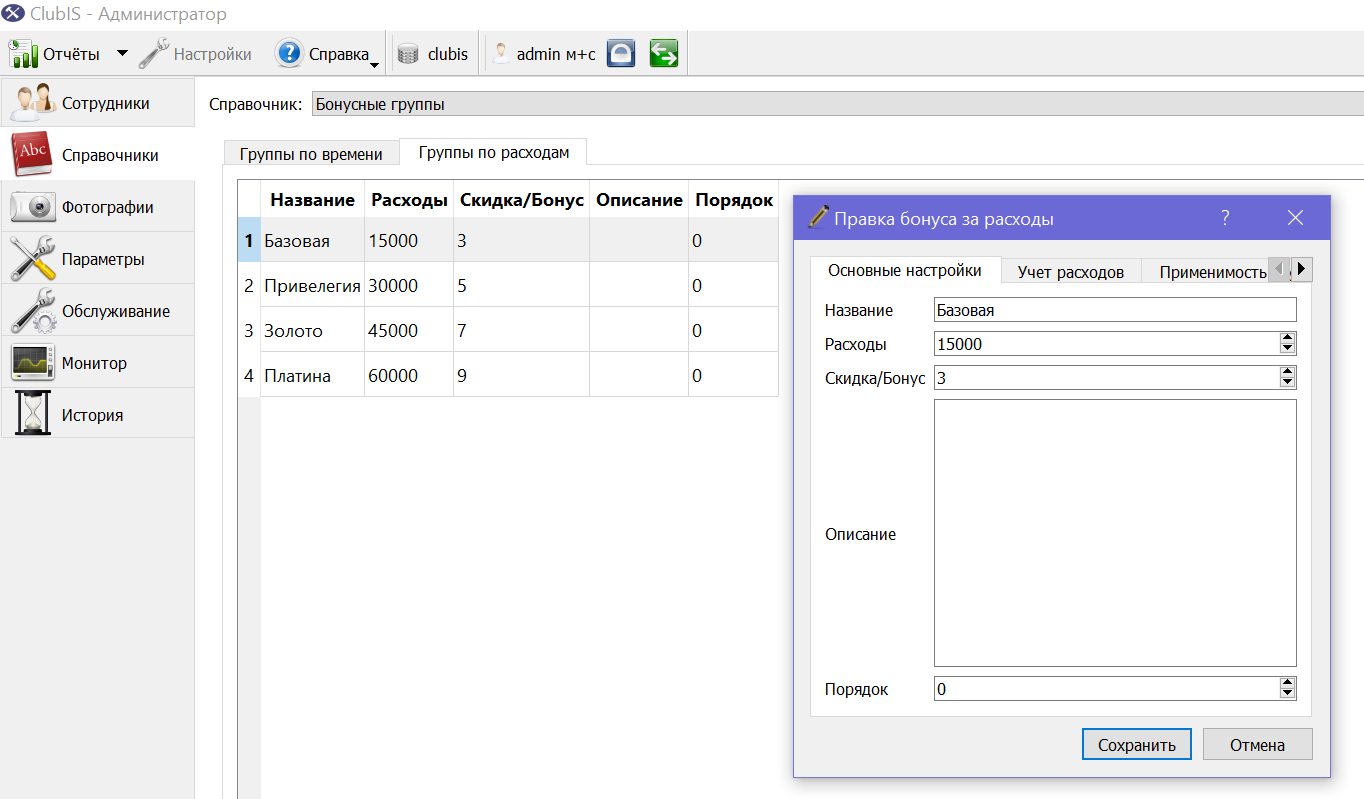Open the Справочник Бонусные группы selector
The height and width of the screenshot is (799, 1364).
point(837,104)
